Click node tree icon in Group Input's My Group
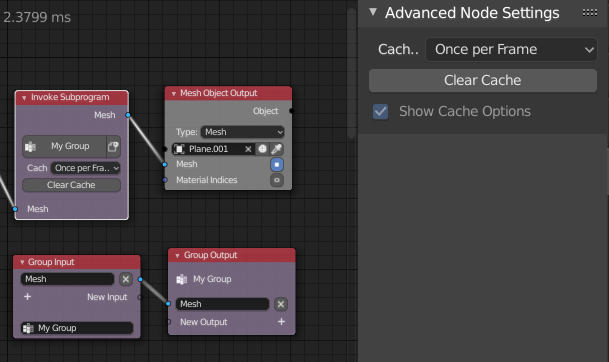Image resolution: width=609 pixels, height=362 pixels. [x=28, y=328]
